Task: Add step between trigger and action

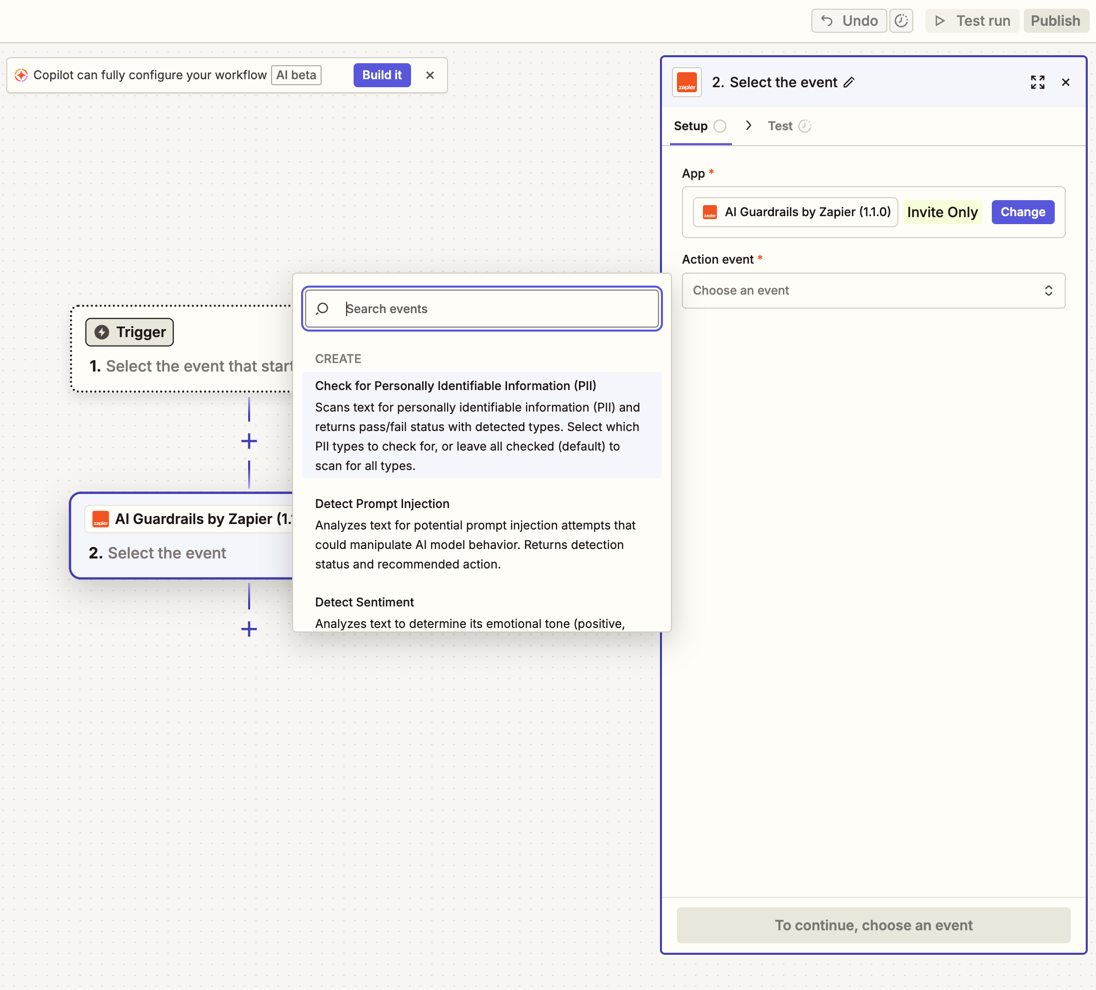Action: tap(249, 441)
